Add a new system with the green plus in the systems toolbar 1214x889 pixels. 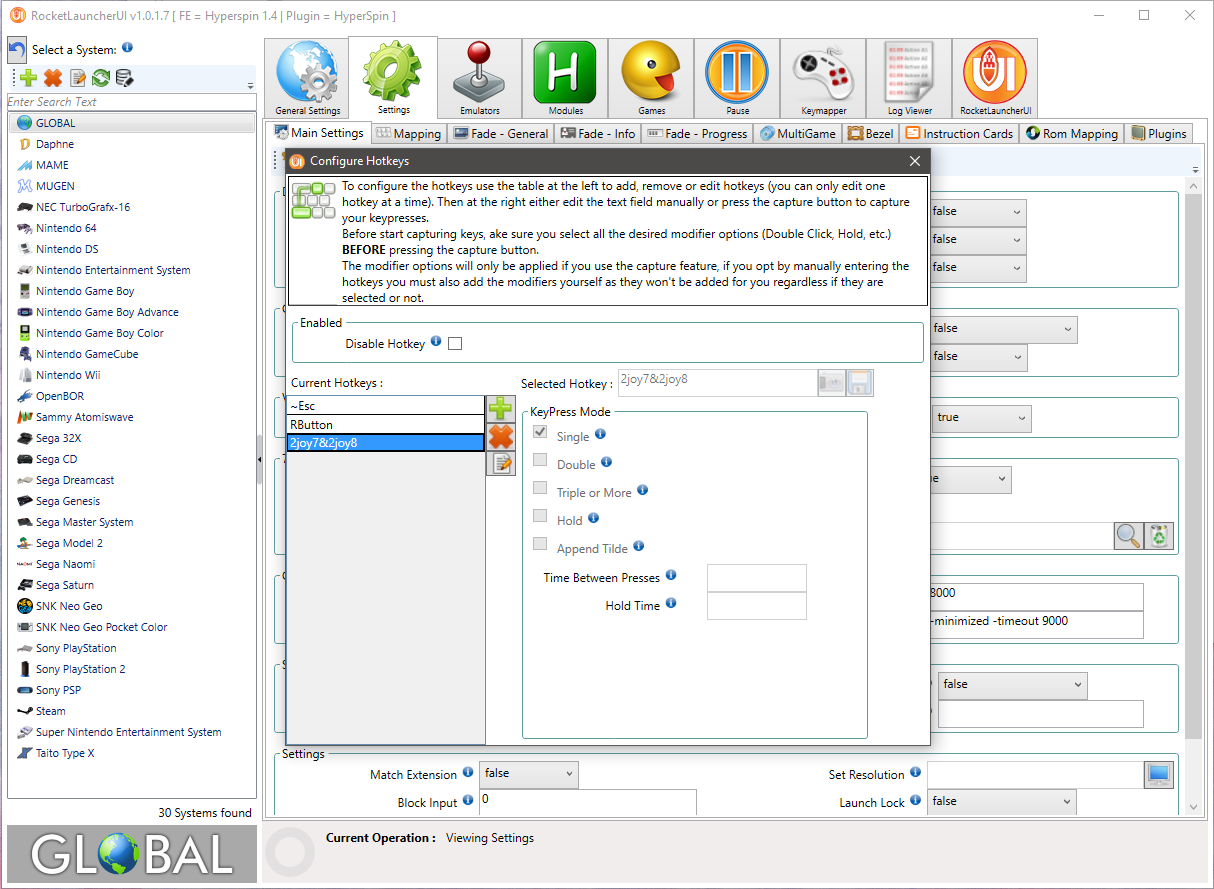click(28, 78)
